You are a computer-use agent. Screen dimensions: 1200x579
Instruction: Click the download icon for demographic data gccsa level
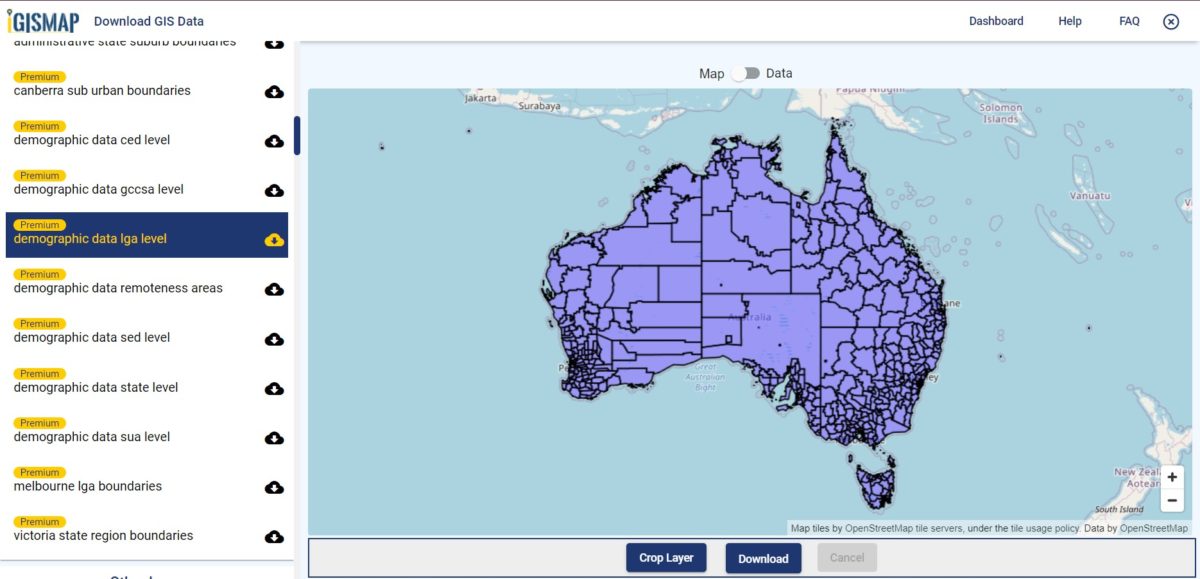[x=273, y=190]
